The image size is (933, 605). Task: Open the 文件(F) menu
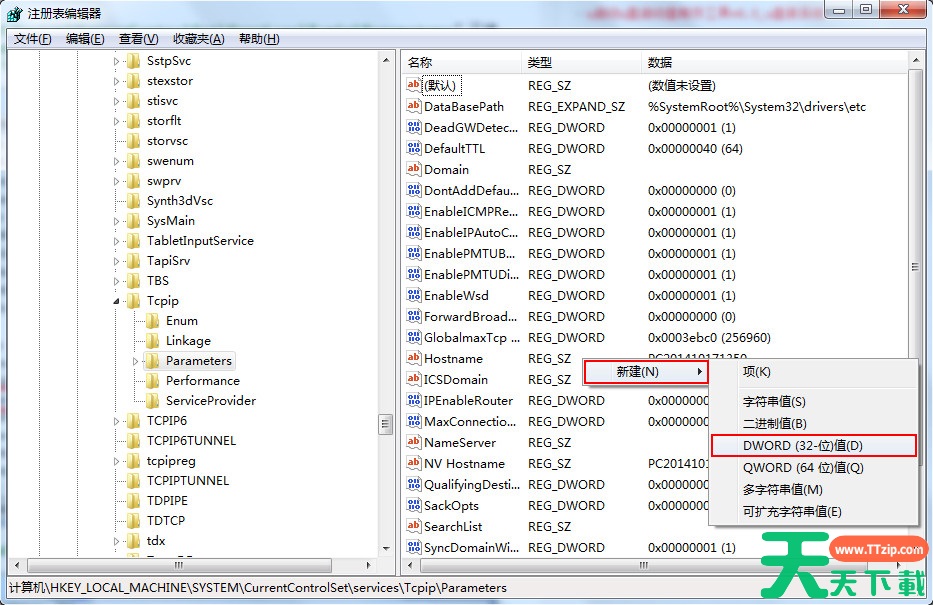33,39
